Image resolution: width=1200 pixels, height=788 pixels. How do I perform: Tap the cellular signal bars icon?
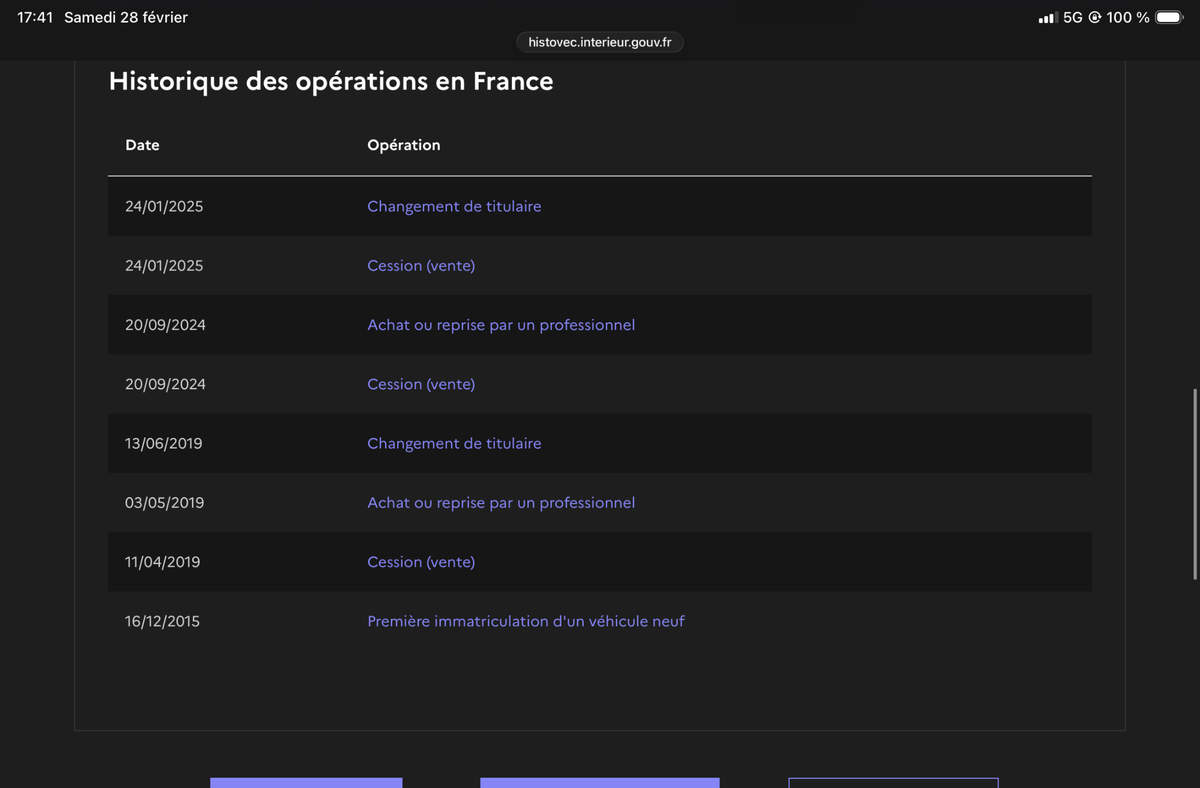(x=1048, y=18)
